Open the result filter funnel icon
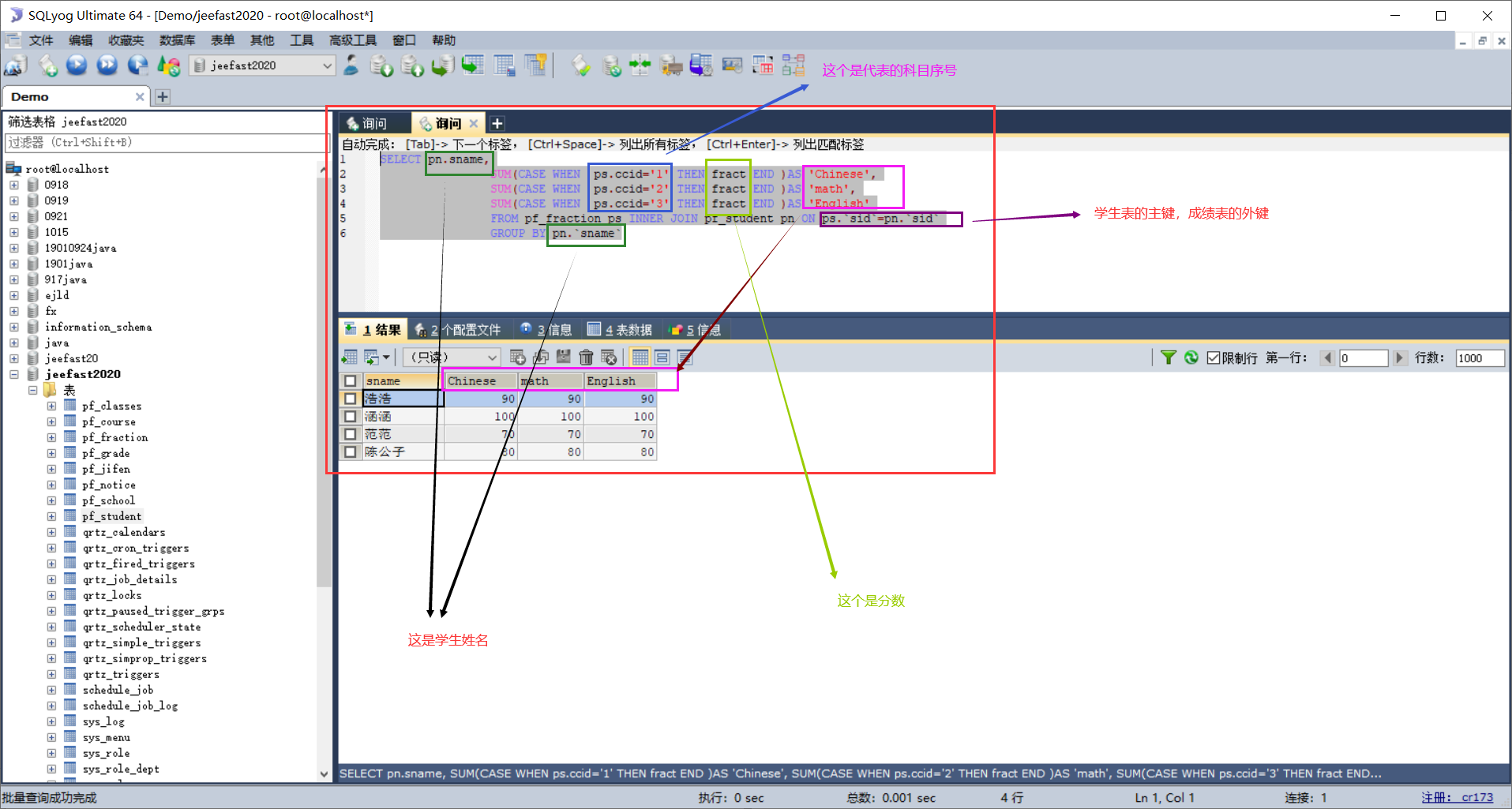Screen dimensions: 1512x809 coord(1169,358)
